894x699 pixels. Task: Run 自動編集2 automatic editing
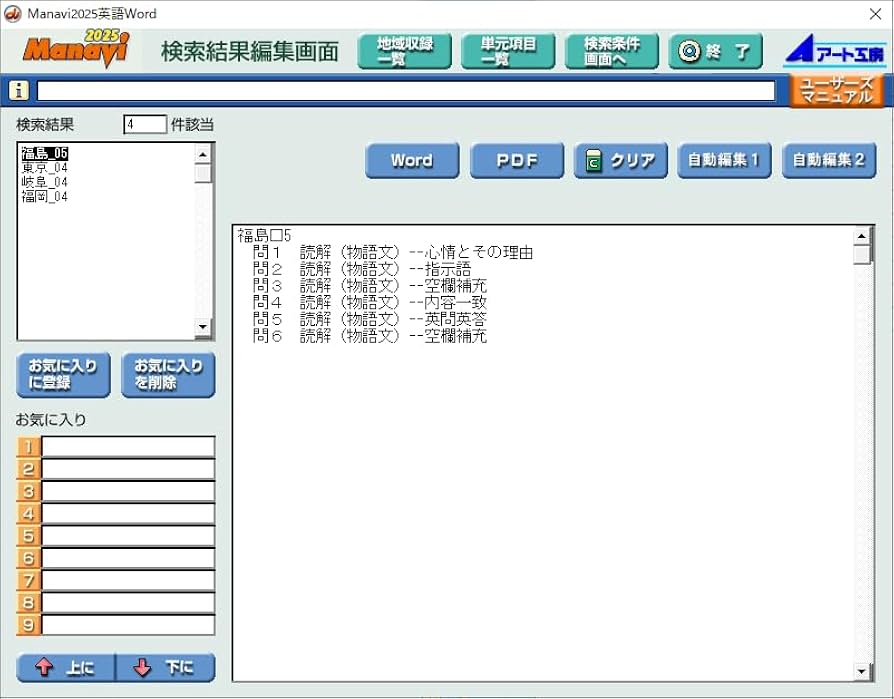point(828,160)
